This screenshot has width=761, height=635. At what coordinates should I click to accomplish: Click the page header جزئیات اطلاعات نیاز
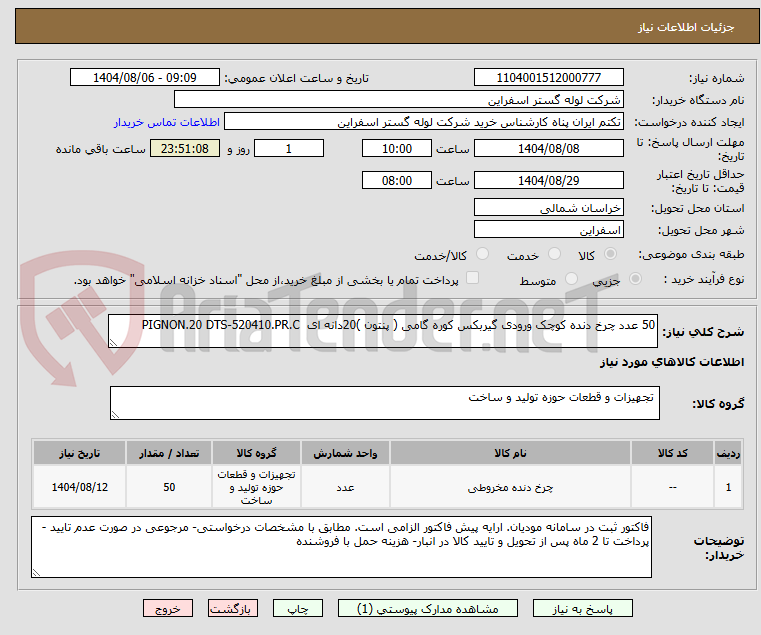click(x=686, y=27)
